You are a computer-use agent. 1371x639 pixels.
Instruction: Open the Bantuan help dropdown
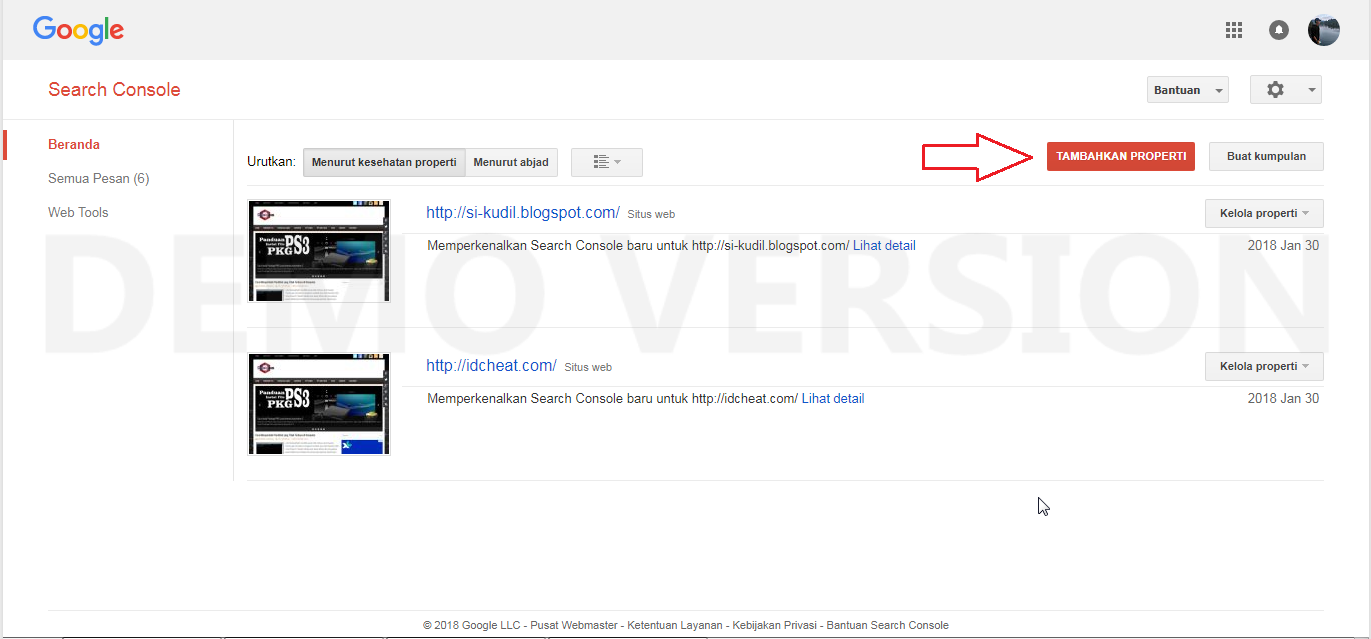click(1188, 90)
